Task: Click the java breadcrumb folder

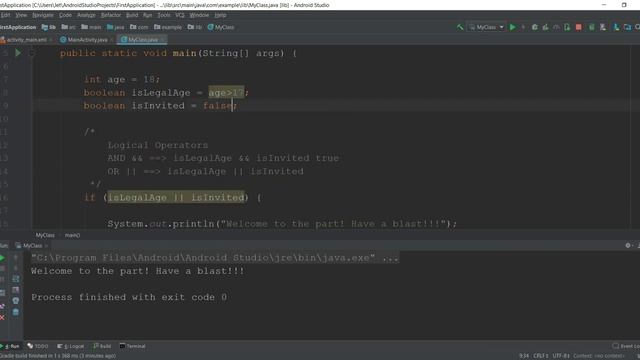Action: click(x=116, y=27)
